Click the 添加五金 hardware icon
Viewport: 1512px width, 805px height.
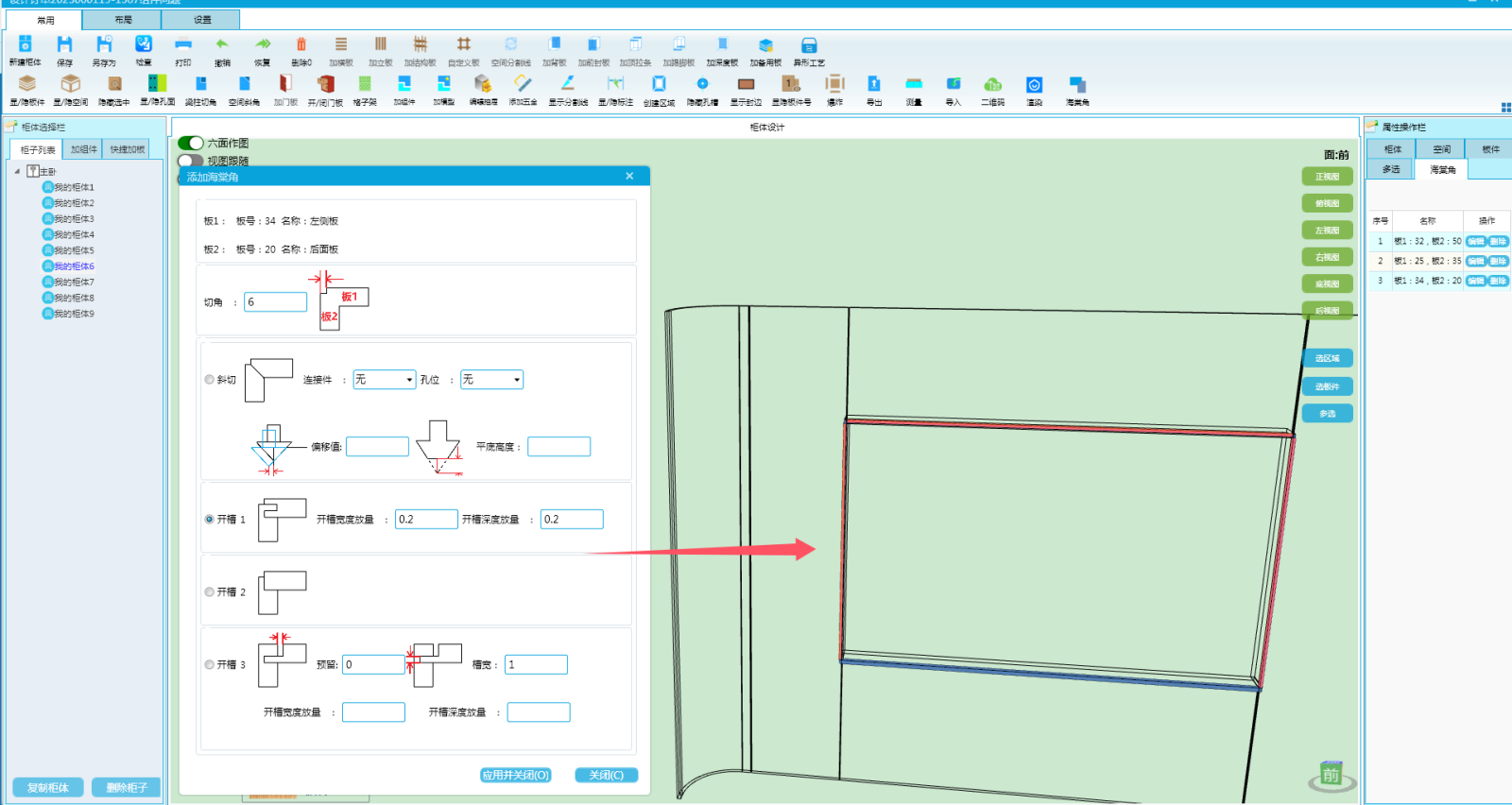pyautogui.click(x=523, y=84)
